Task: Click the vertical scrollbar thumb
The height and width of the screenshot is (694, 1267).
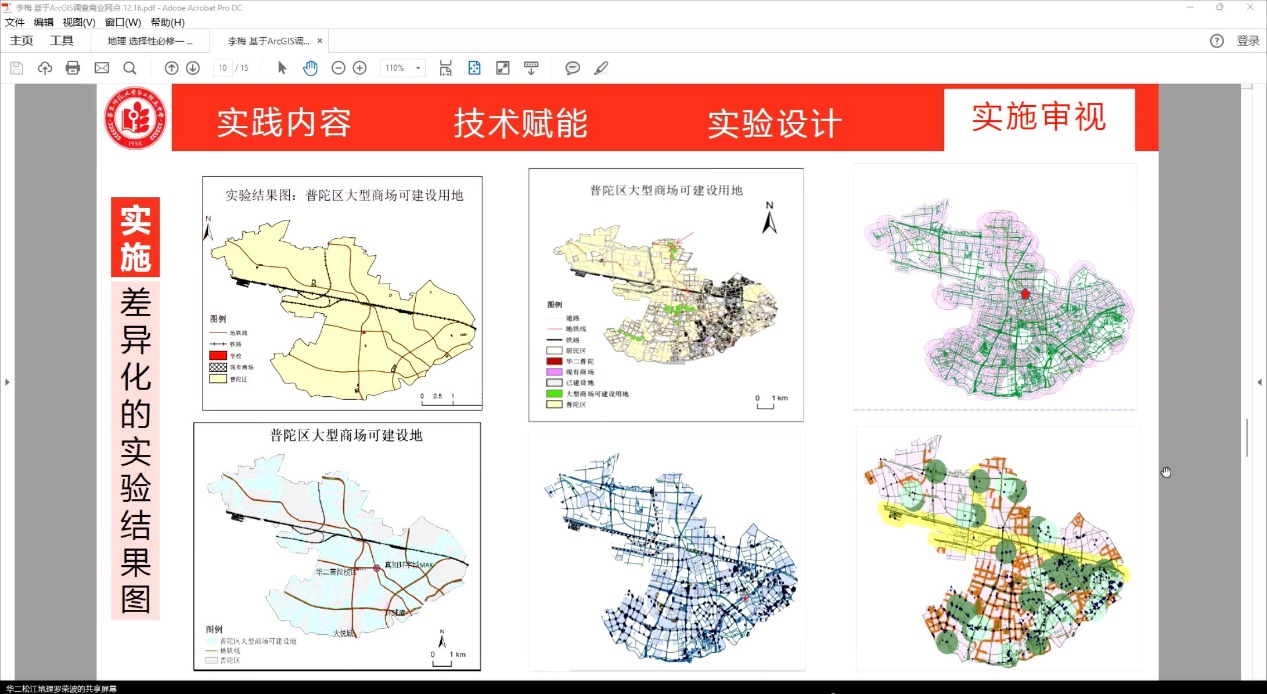Action: tap(1246, 438)
